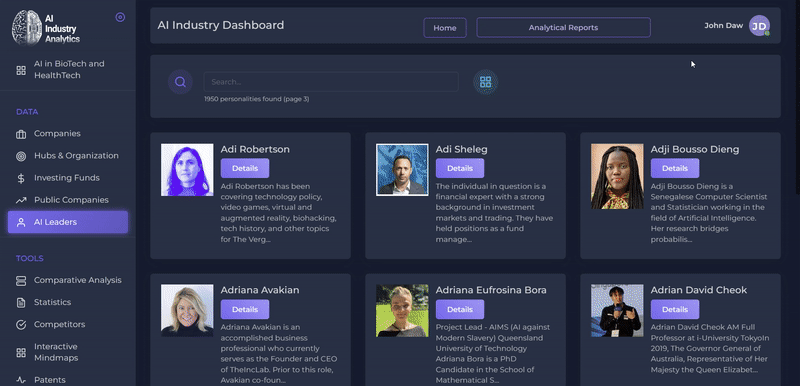800x386 pixels.
Task: Click the Patents pulse icon
Action: 21,380
